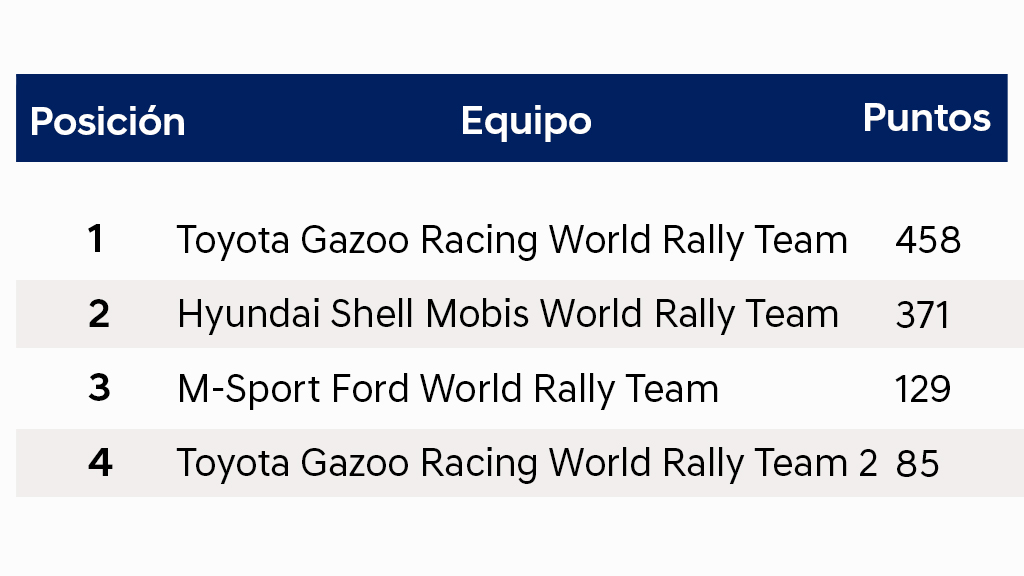Click the 85 points value
This screenshot has width=1024, height=576.
[917, 464]
